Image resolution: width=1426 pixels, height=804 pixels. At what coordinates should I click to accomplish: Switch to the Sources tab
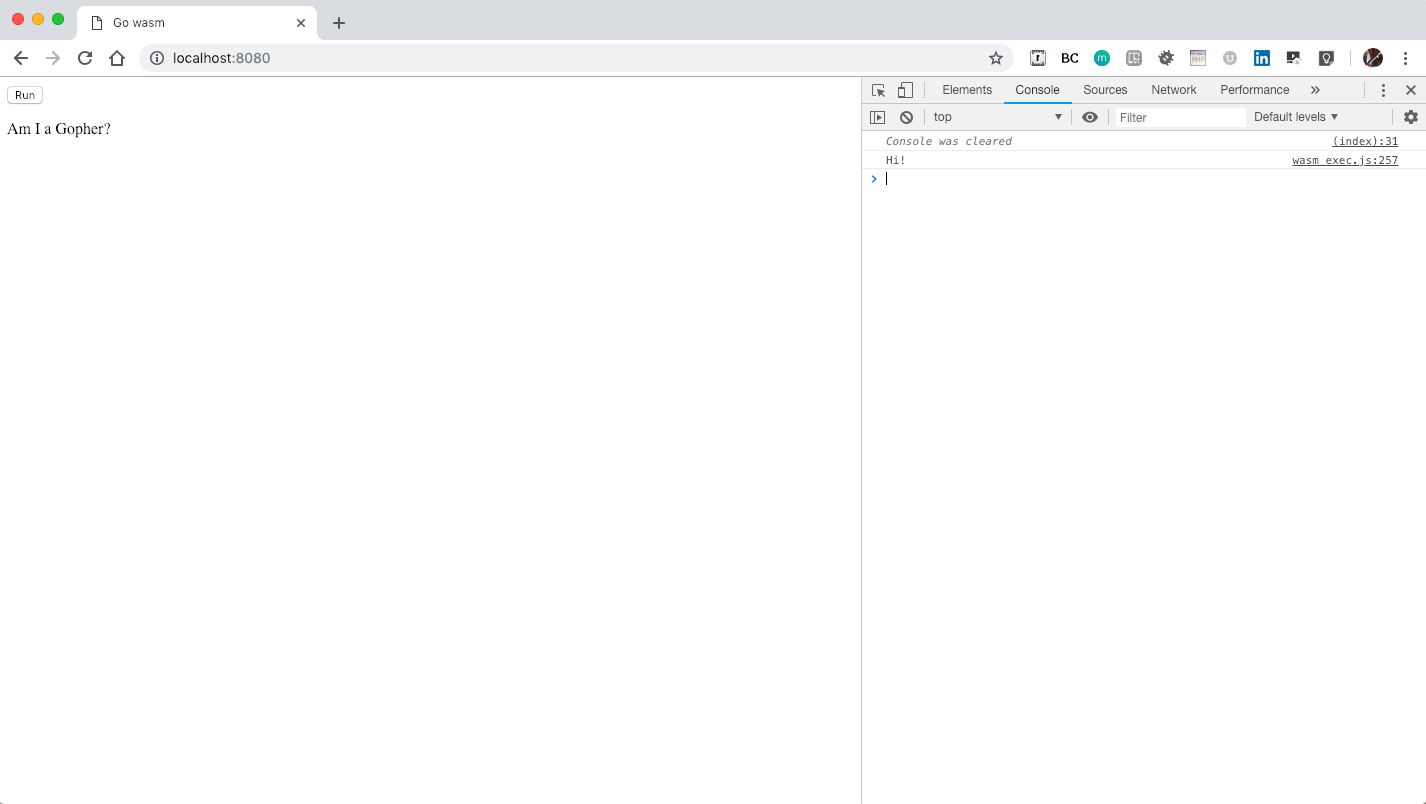(1105, 90)
